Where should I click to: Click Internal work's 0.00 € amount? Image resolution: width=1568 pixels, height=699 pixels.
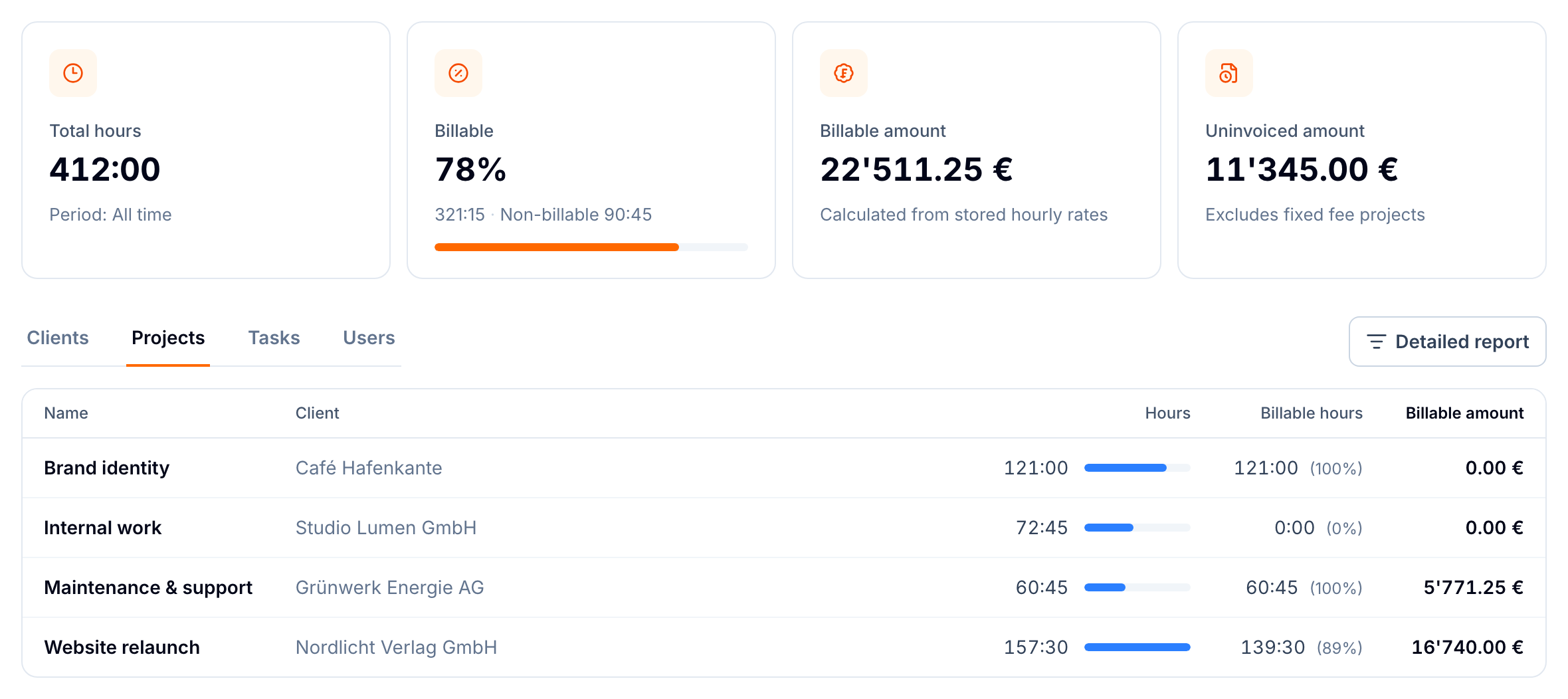point(1494,528)
